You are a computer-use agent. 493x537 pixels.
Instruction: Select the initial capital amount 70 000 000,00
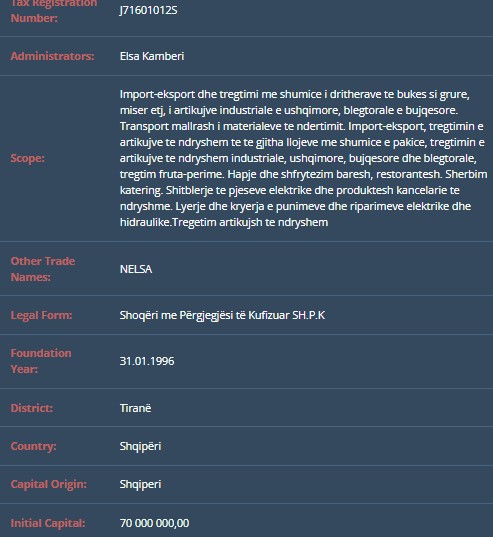point(154,523)
